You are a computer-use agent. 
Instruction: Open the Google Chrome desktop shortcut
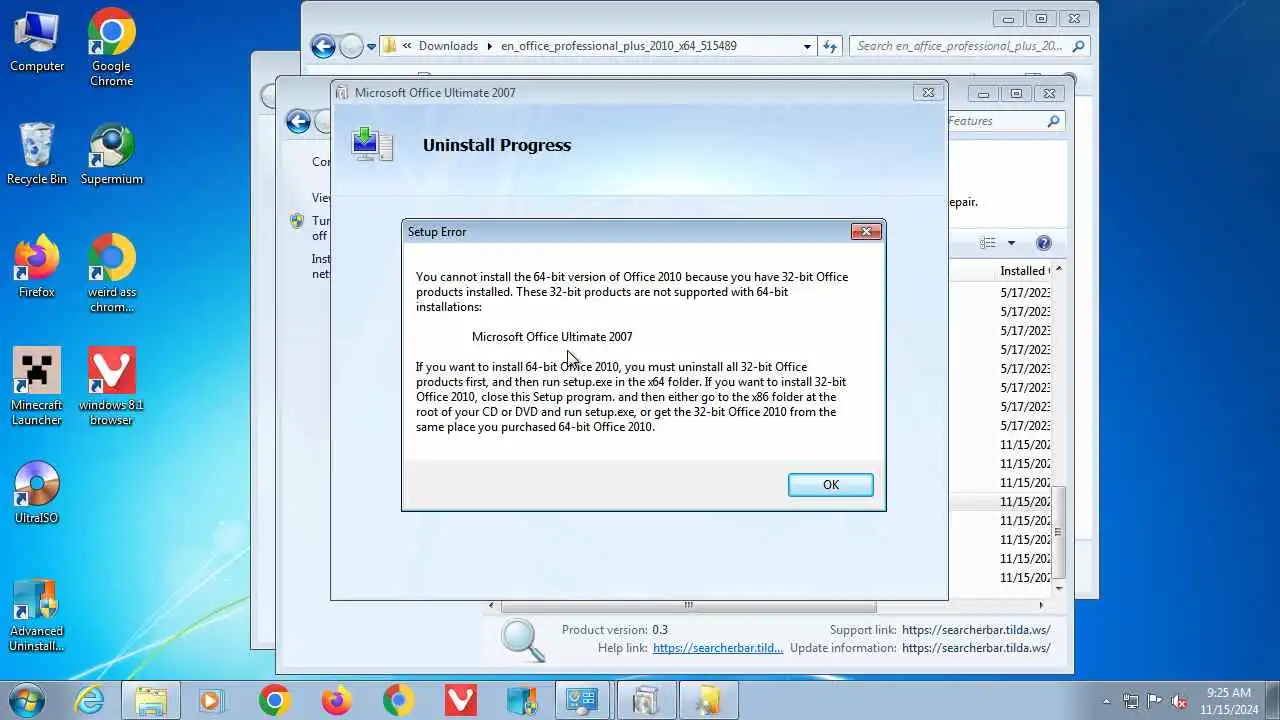tap(111, 47)
